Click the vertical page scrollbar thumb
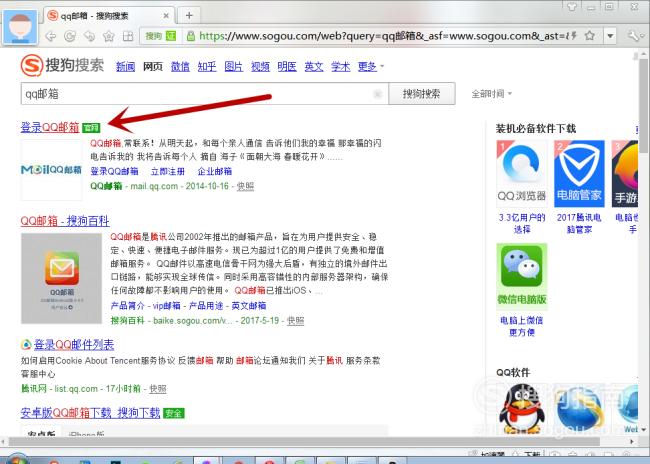 644,104
